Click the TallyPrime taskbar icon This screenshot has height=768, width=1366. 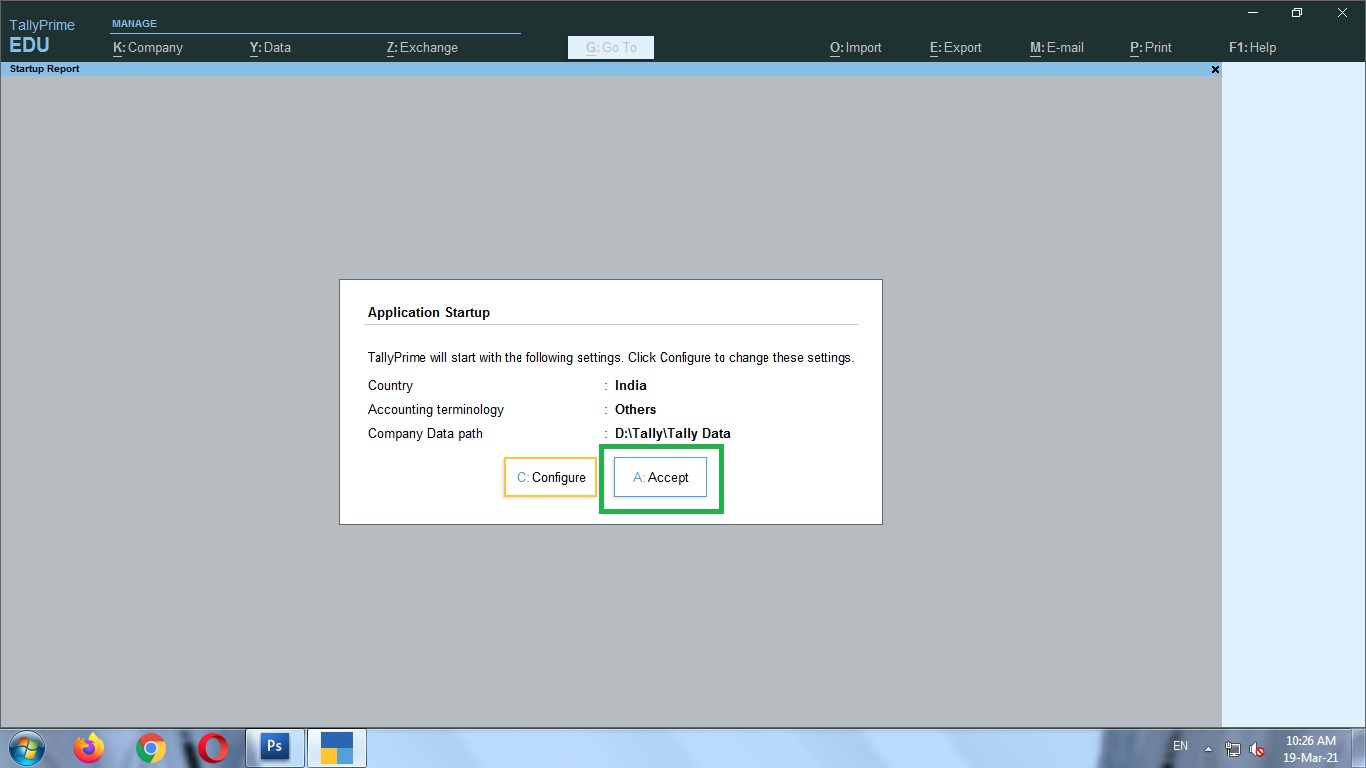click(x=337, y=748)
